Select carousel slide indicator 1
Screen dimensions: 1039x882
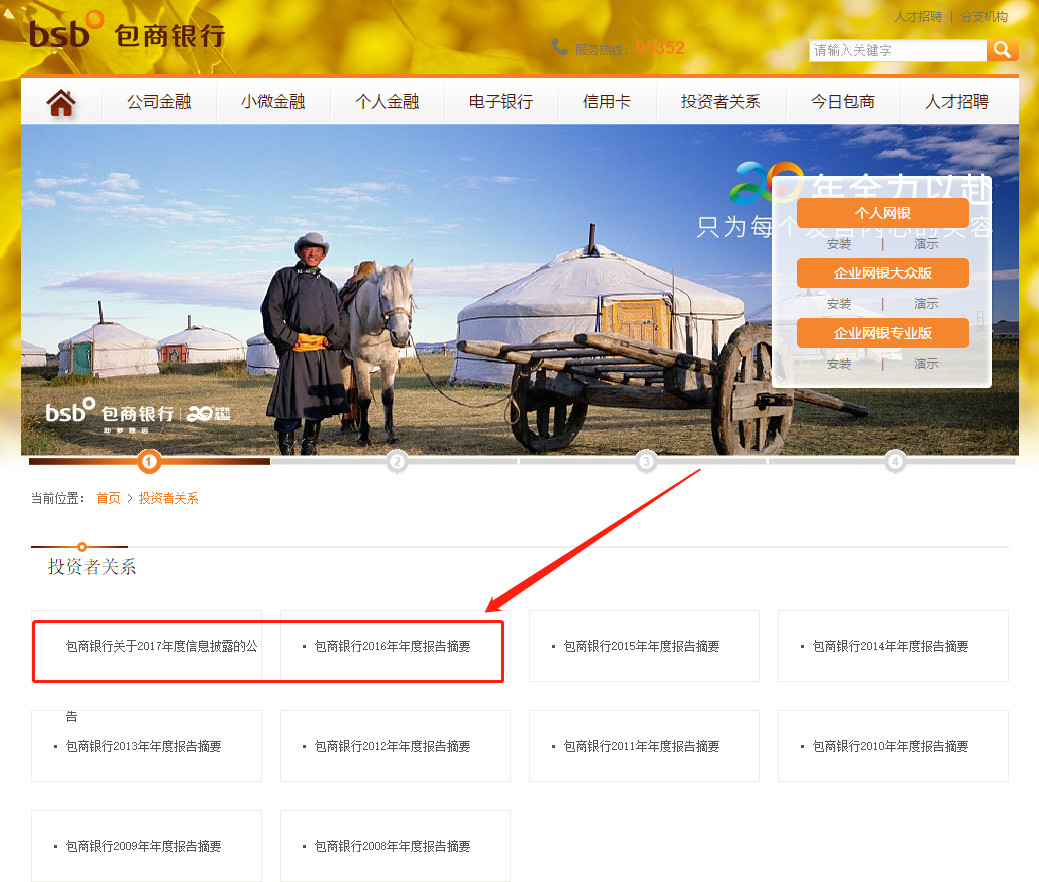point(149,462)
